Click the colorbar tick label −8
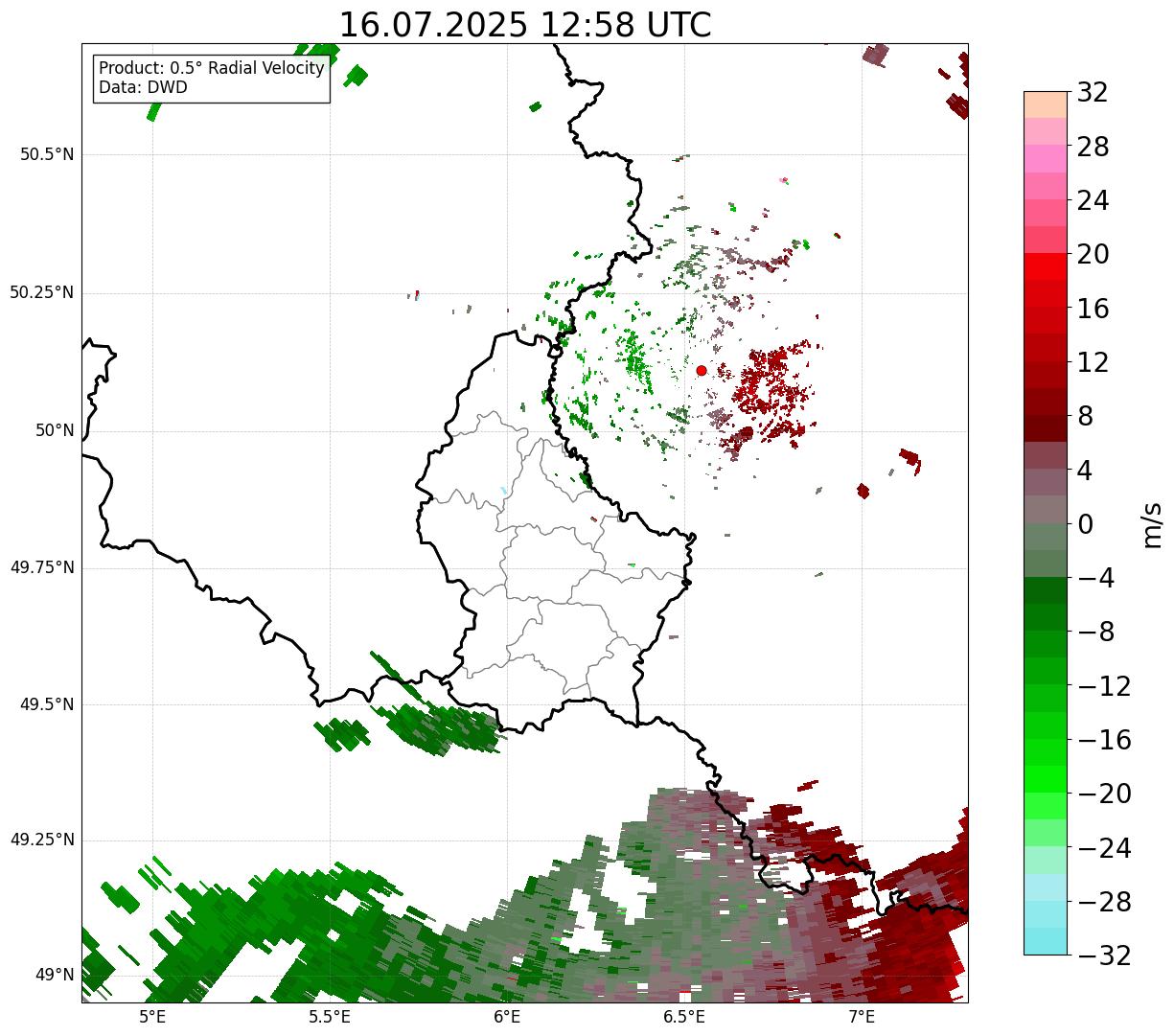Image resolution: width=1174 pixels, height=1036 pixels. coord(1095,632)
